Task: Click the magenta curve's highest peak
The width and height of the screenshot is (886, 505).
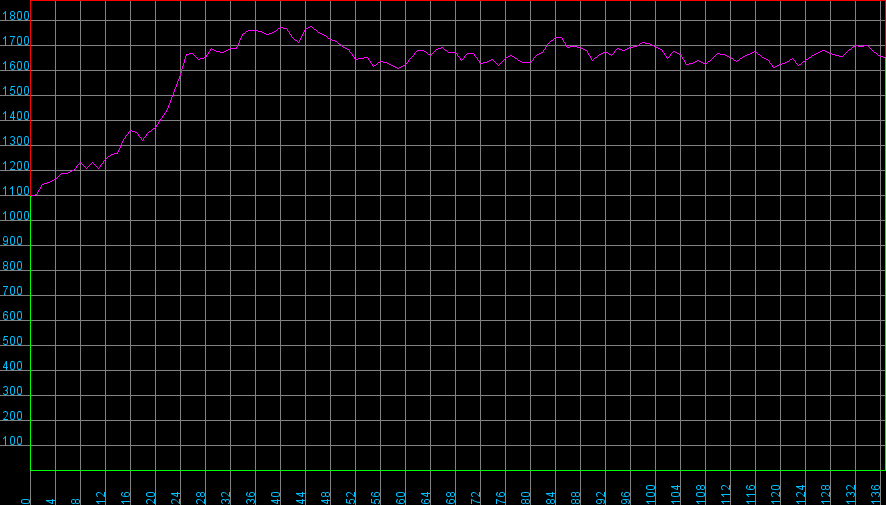Action: [x=310, y=26]
